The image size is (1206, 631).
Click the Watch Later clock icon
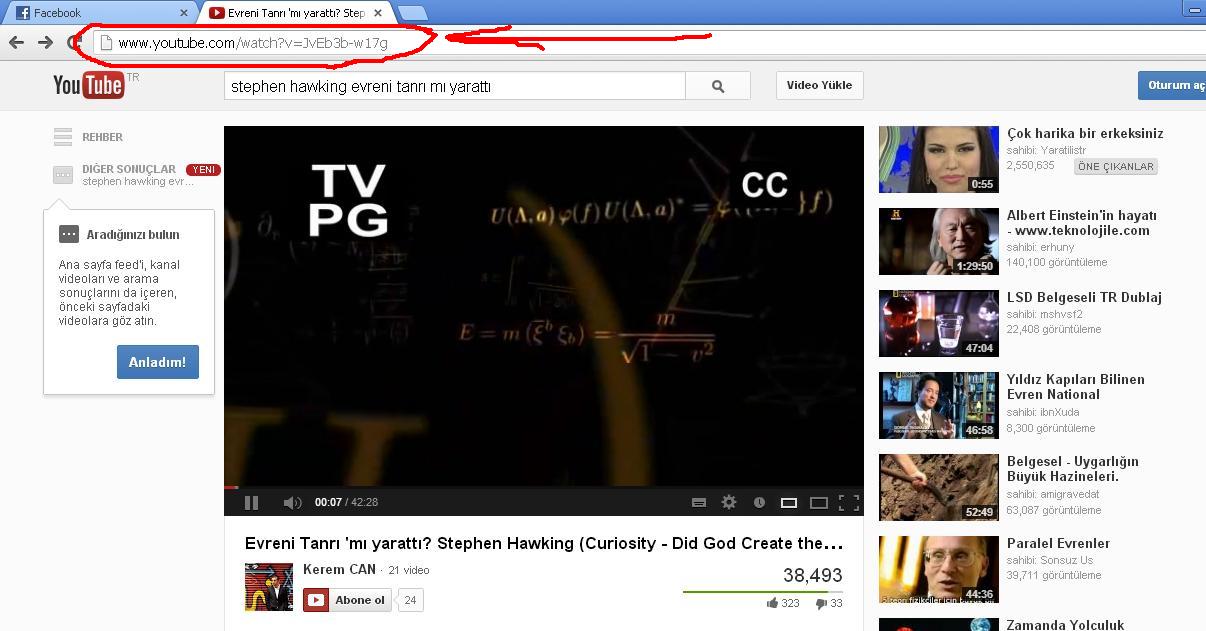click(x=759, y=503)
